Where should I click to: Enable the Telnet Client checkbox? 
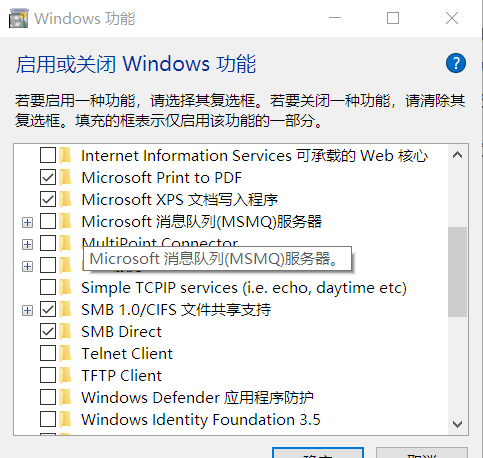pyautogui.click(x=48, y=353)
